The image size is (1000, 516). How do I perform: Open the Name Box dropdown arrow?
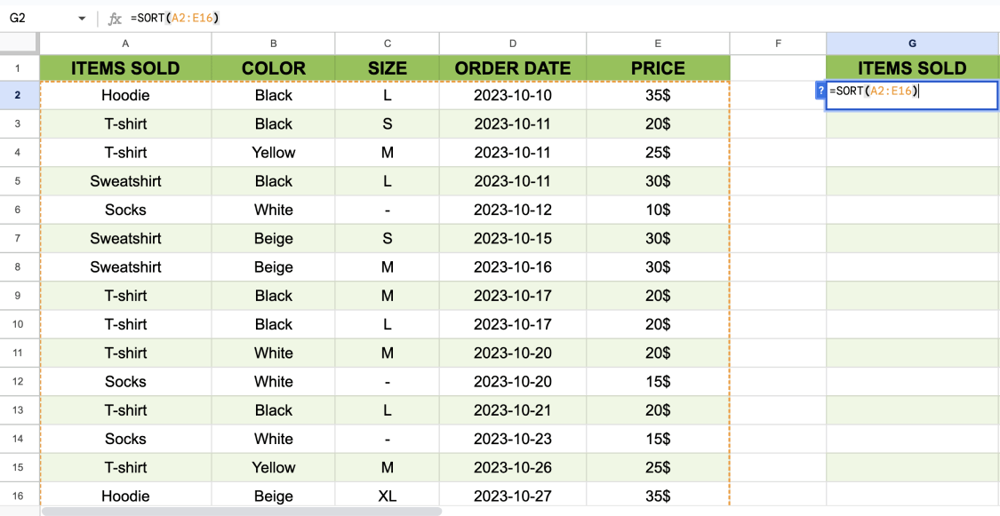point(82,18)
